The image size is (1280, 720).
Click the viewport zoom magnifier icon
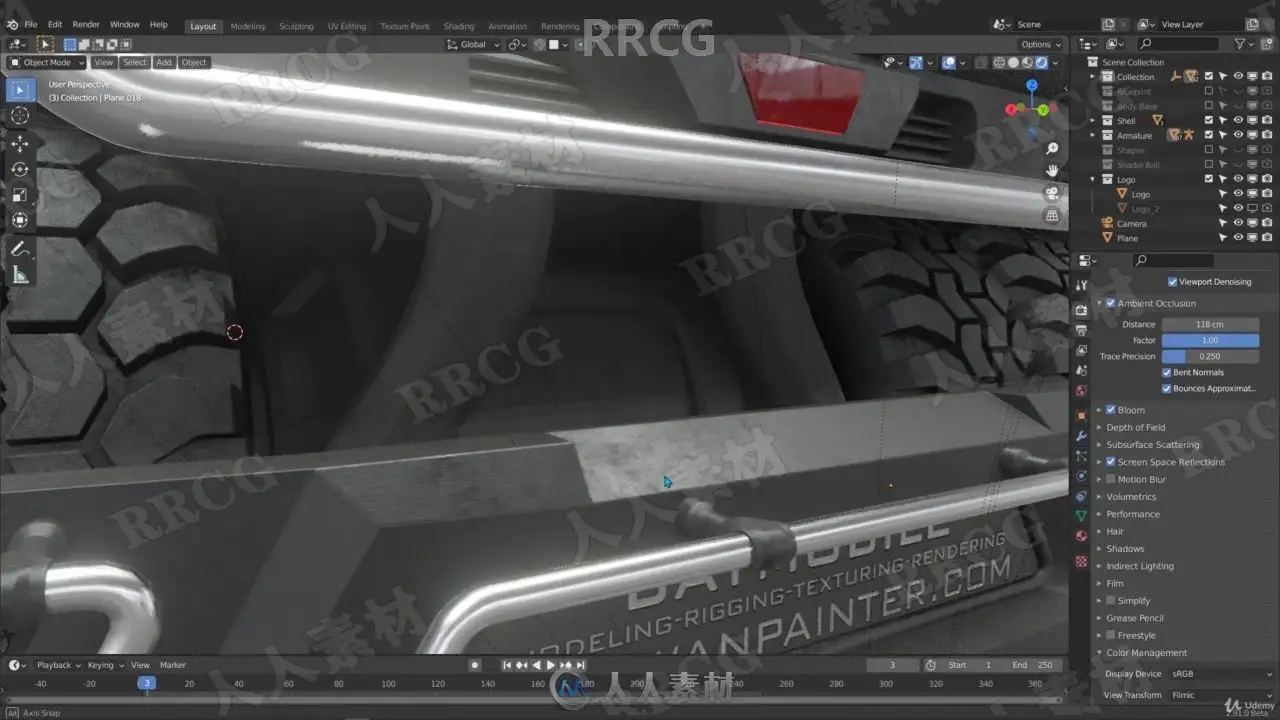click(x=1052, y=148)
